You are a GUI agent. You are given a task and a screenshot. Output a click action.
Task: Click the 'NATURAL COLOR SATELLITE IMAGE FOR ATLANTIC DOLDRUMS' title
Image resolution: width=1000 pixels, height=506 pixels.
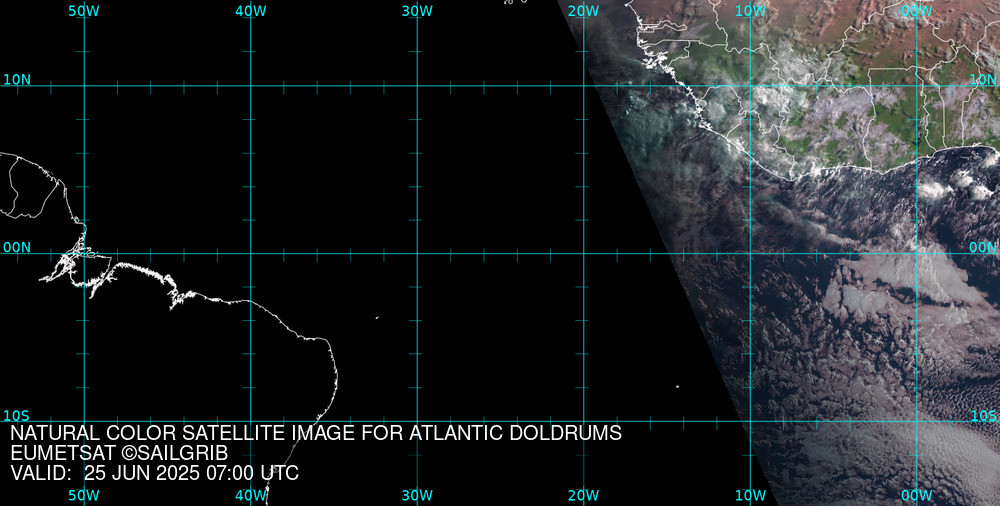tap(316, 433)
